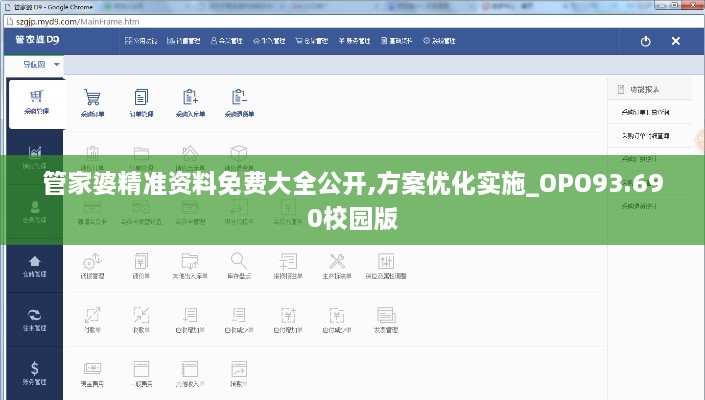Image resolution: width=705 pixels, height=400 pixels.
Task: Select the house warehouse tab in sidebar
Action: (x=35, y=266)
